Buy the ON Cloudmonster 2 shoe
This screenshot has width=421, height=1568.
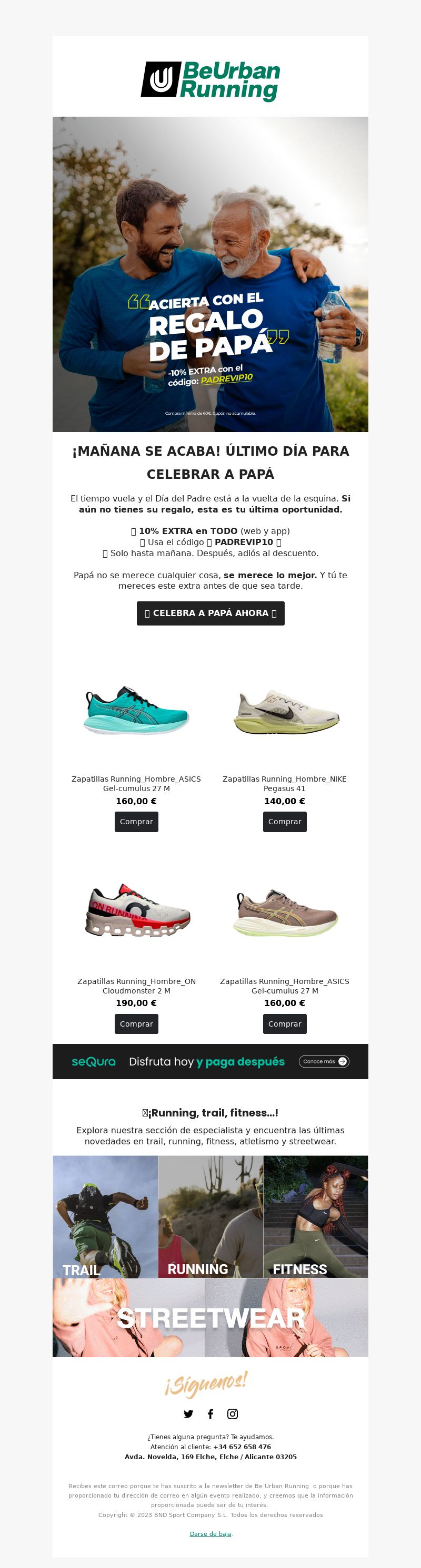pyautogui.click(x=136, y=1024)
